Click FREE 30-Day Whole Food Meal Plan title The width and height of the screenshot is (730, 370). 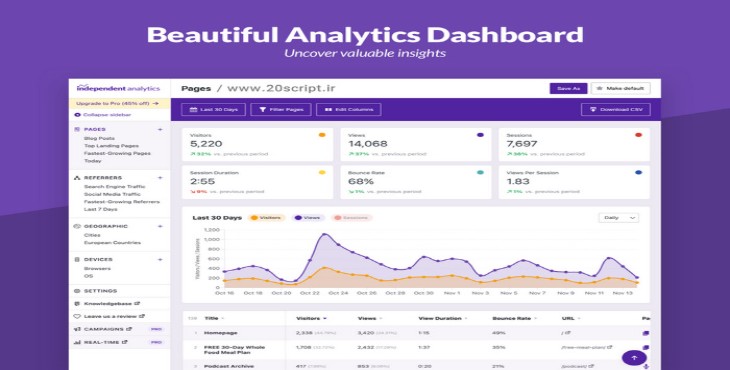pyautogui.click(x=234, y=350)
